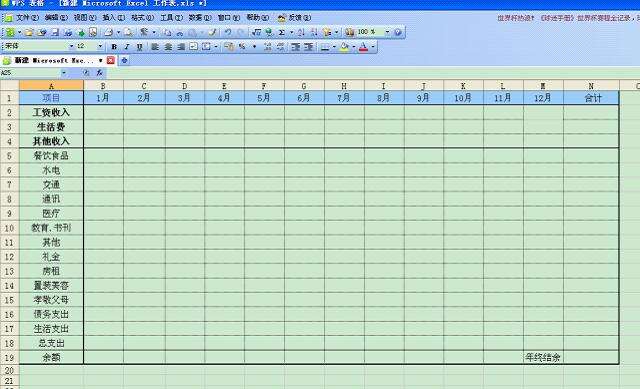Open the Borders dropdown arrow
640x389 pixels.
click(334, 47)
